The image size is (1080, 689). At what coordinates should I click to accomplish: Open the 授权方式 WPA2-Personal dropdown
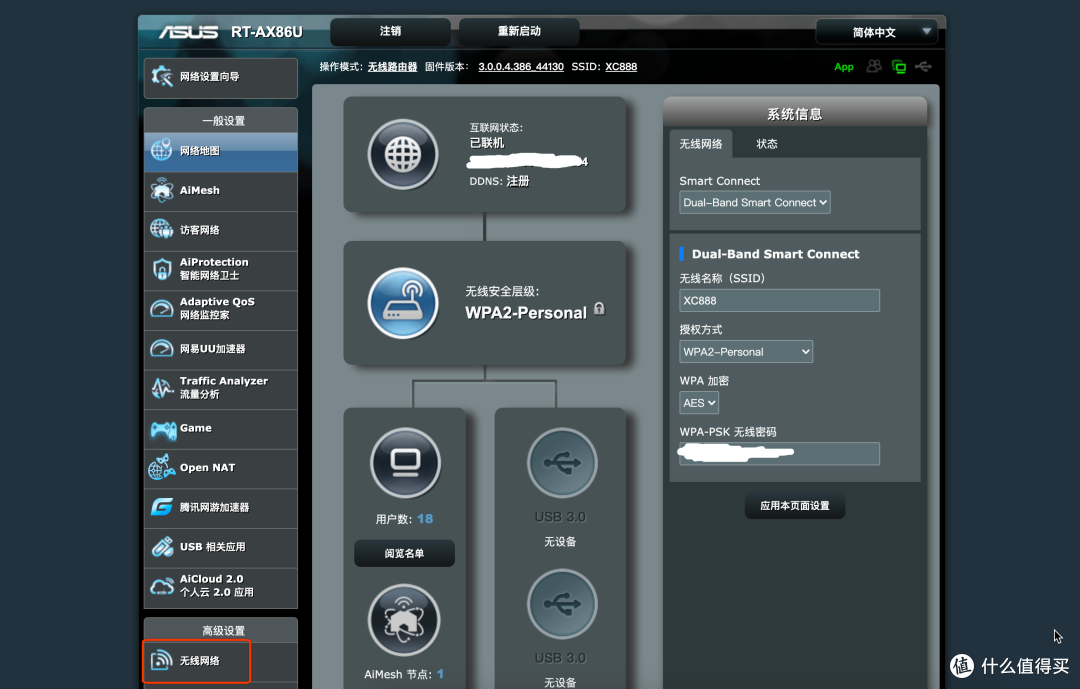click(746, 352)
